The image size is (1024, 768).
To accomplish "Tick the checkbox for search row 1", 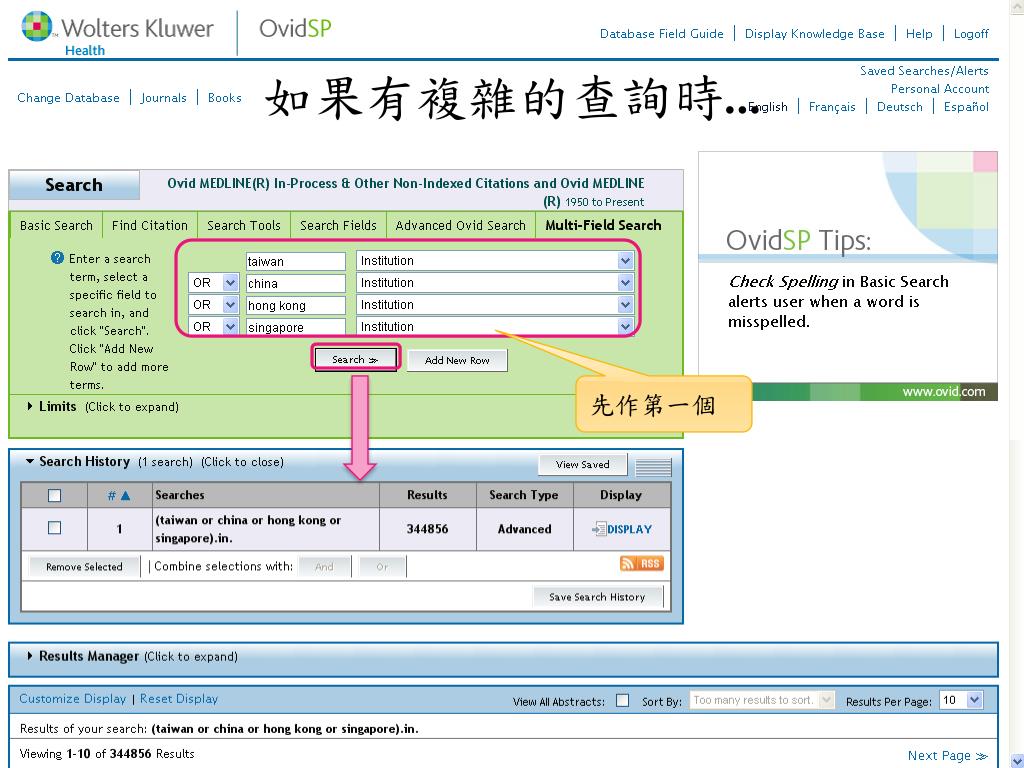I will [55, 528].
